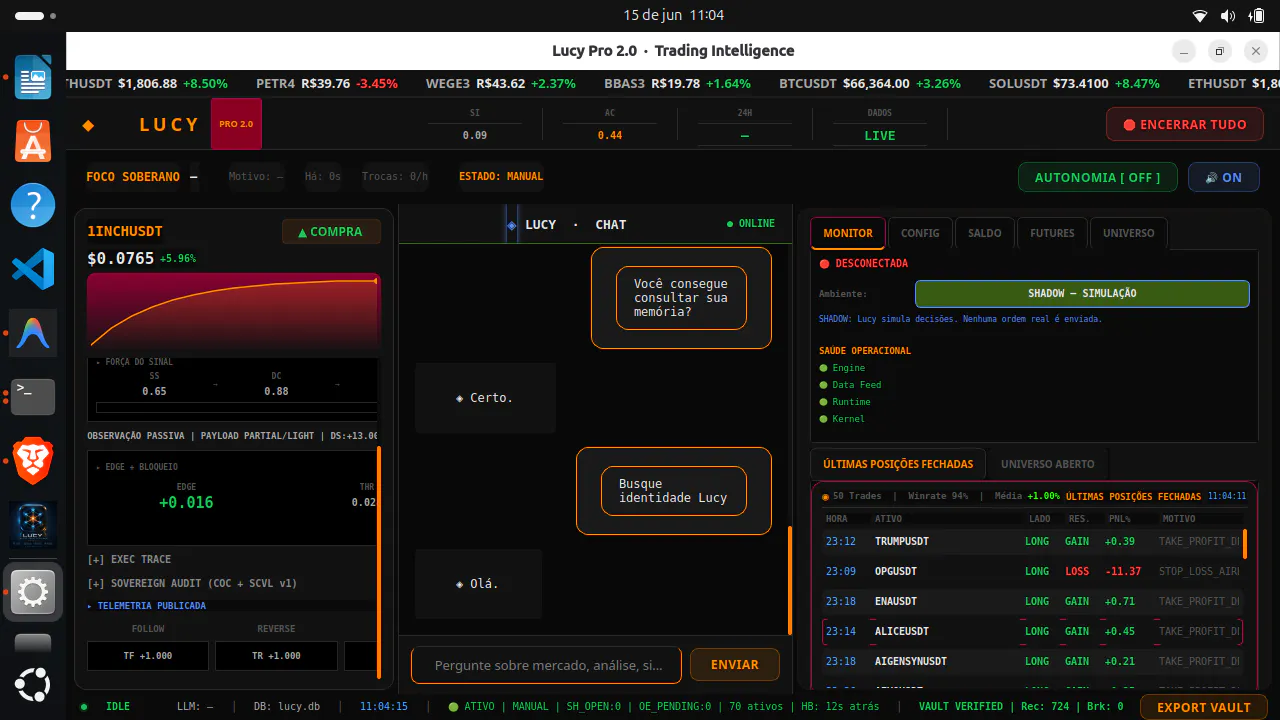Go to the FUTURES tab
This screenshot has height=720, width=1280.
click(x=1052, y=233)
